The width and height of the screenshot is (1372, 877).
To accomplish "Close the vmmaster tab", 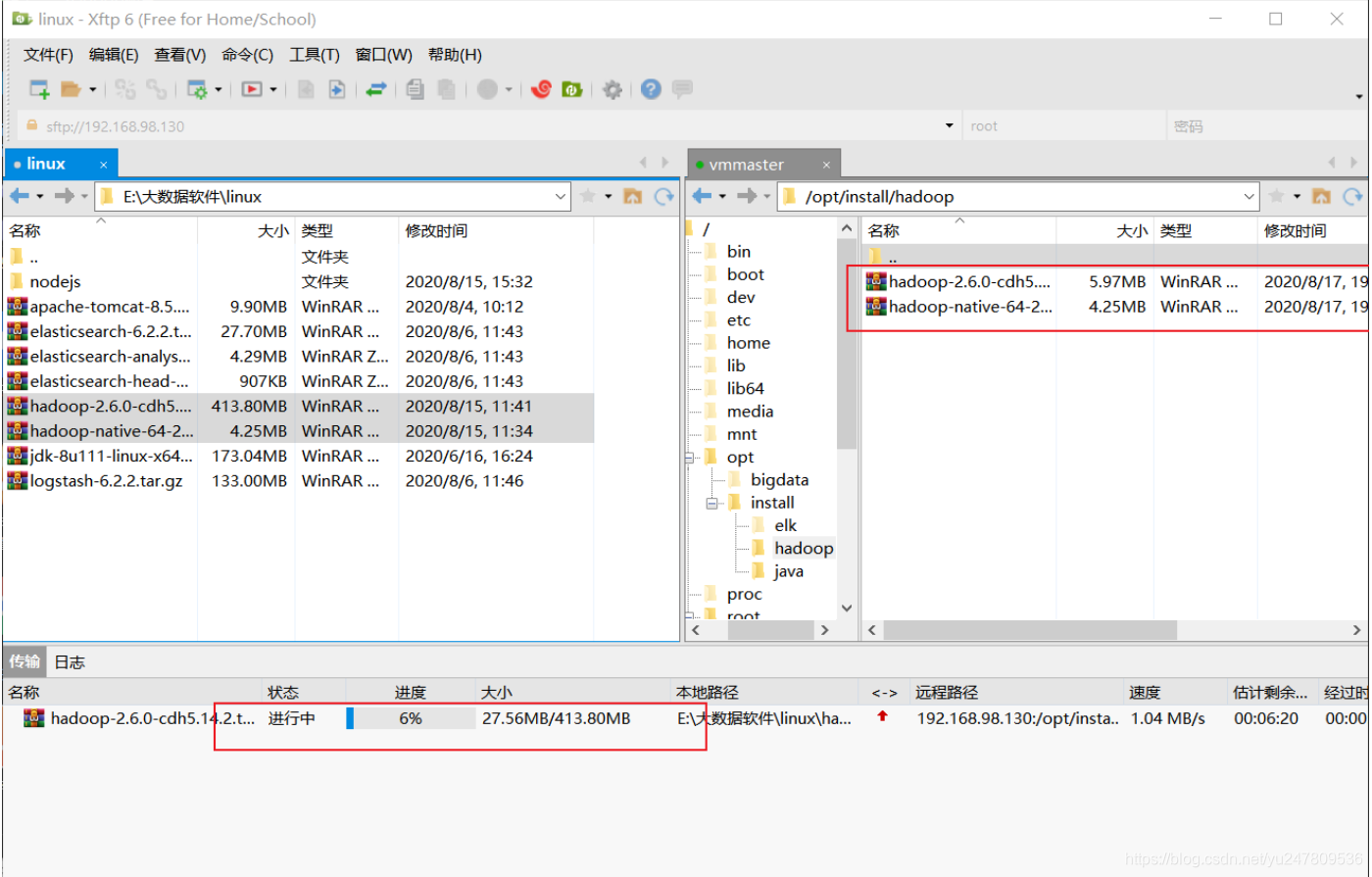I will point(826,164).
